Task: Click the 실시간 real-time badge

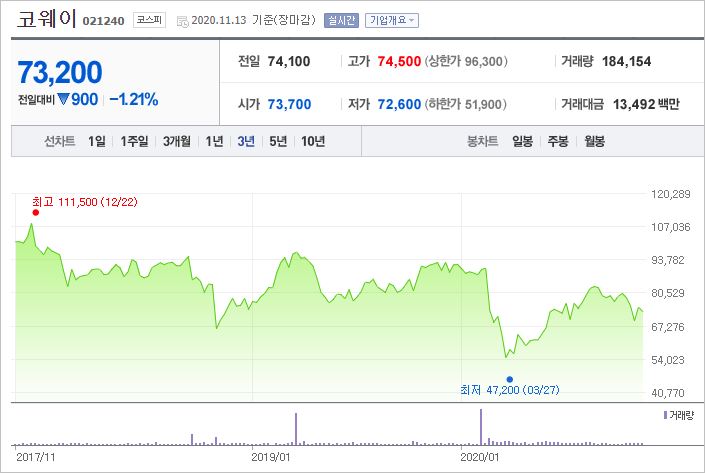Action: point(341,20)
